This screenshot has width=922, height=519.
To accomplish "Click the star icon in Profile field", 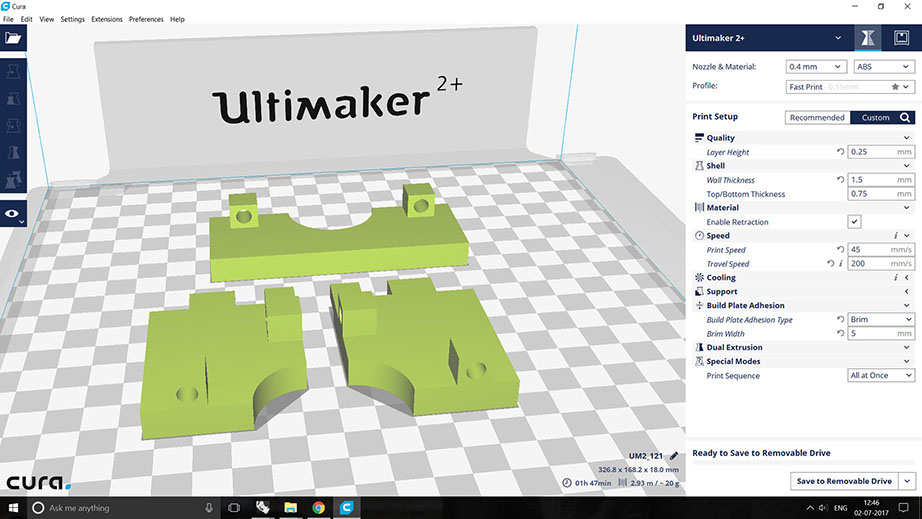I will 895,86.
